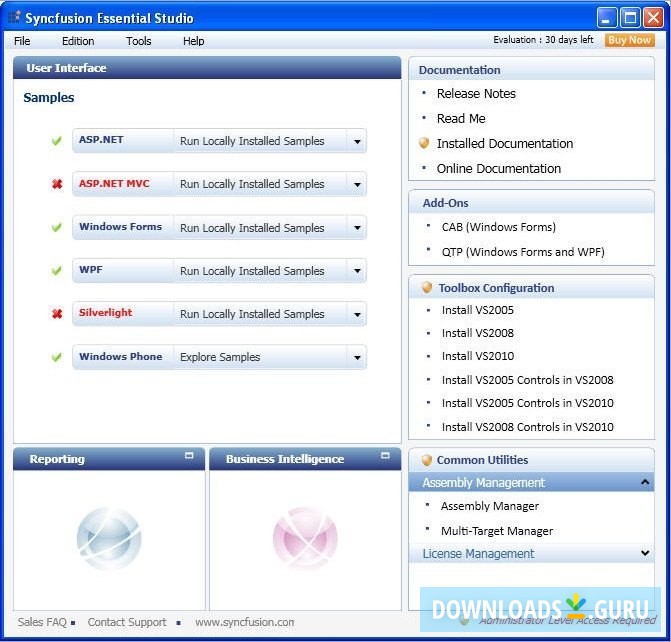Open the Help menu
Viewport: 671px width, 642px height.
click(x=193, y=41)
